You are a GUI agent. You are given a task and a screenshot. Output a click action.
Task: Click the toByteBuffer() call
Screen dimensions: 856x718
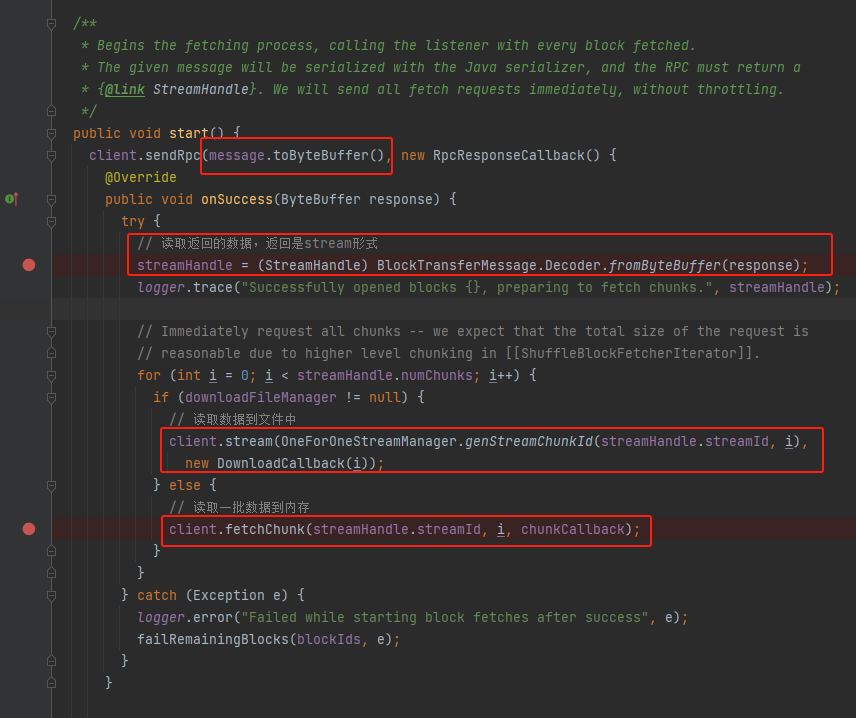[329, 156]
